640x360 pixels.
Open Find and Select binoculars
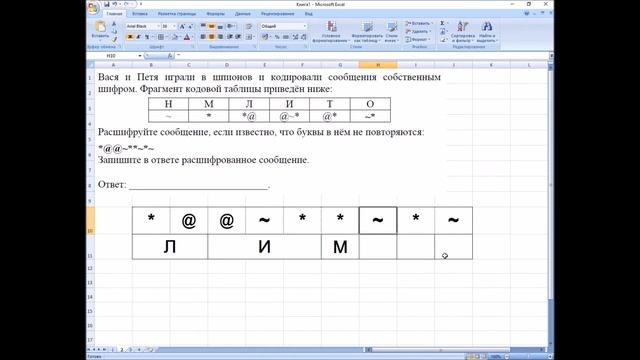487,31
